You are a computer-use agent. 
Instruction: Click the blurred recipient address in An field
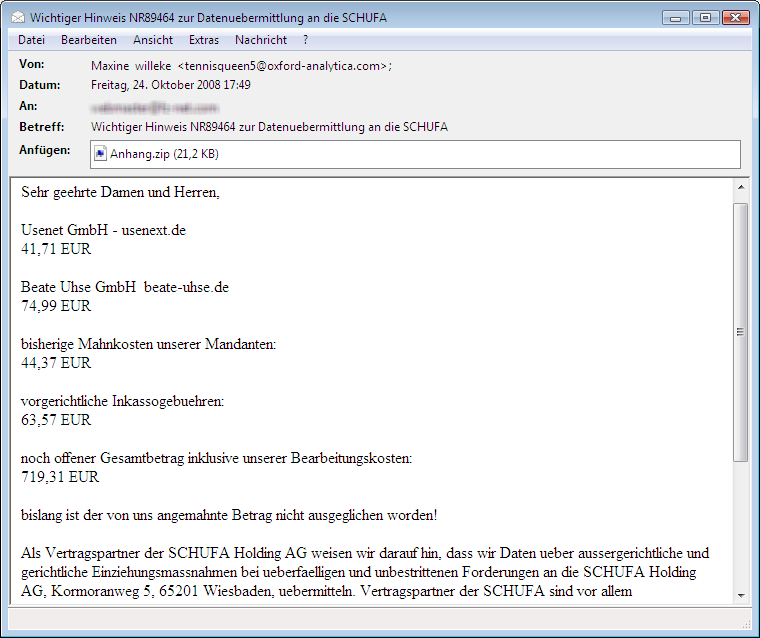click(x=155, y=107)
